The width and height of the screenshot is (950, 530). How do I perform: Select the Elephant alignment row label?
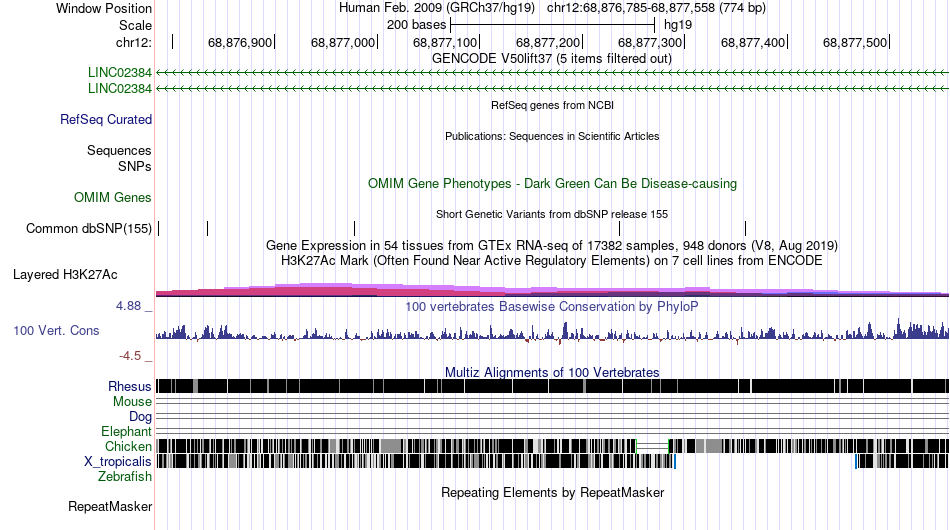click(x=126, y=431)
